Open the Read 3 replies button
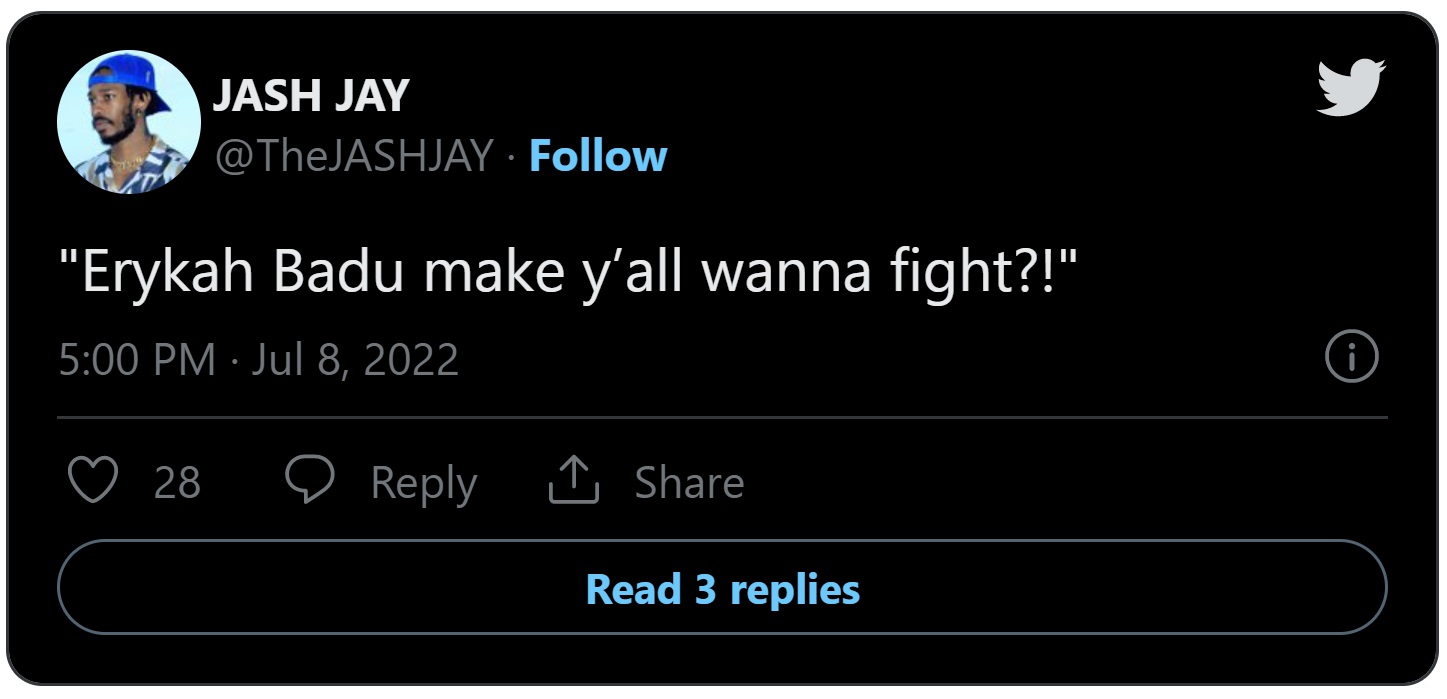 click(x=722, y=588)
